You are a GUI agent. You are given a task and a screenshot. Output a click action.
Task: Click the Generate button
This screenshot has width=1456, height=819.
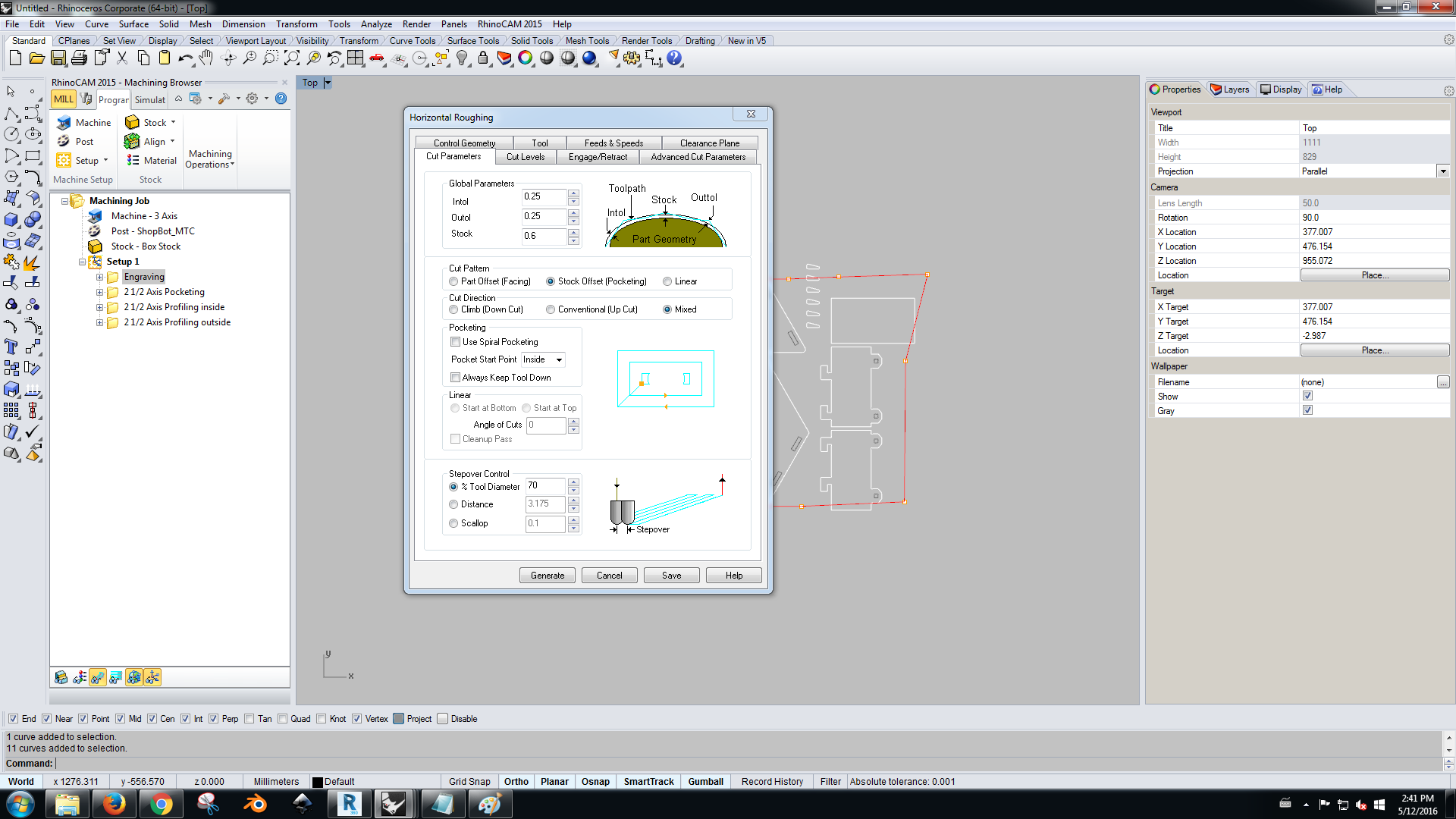(548, 576)
